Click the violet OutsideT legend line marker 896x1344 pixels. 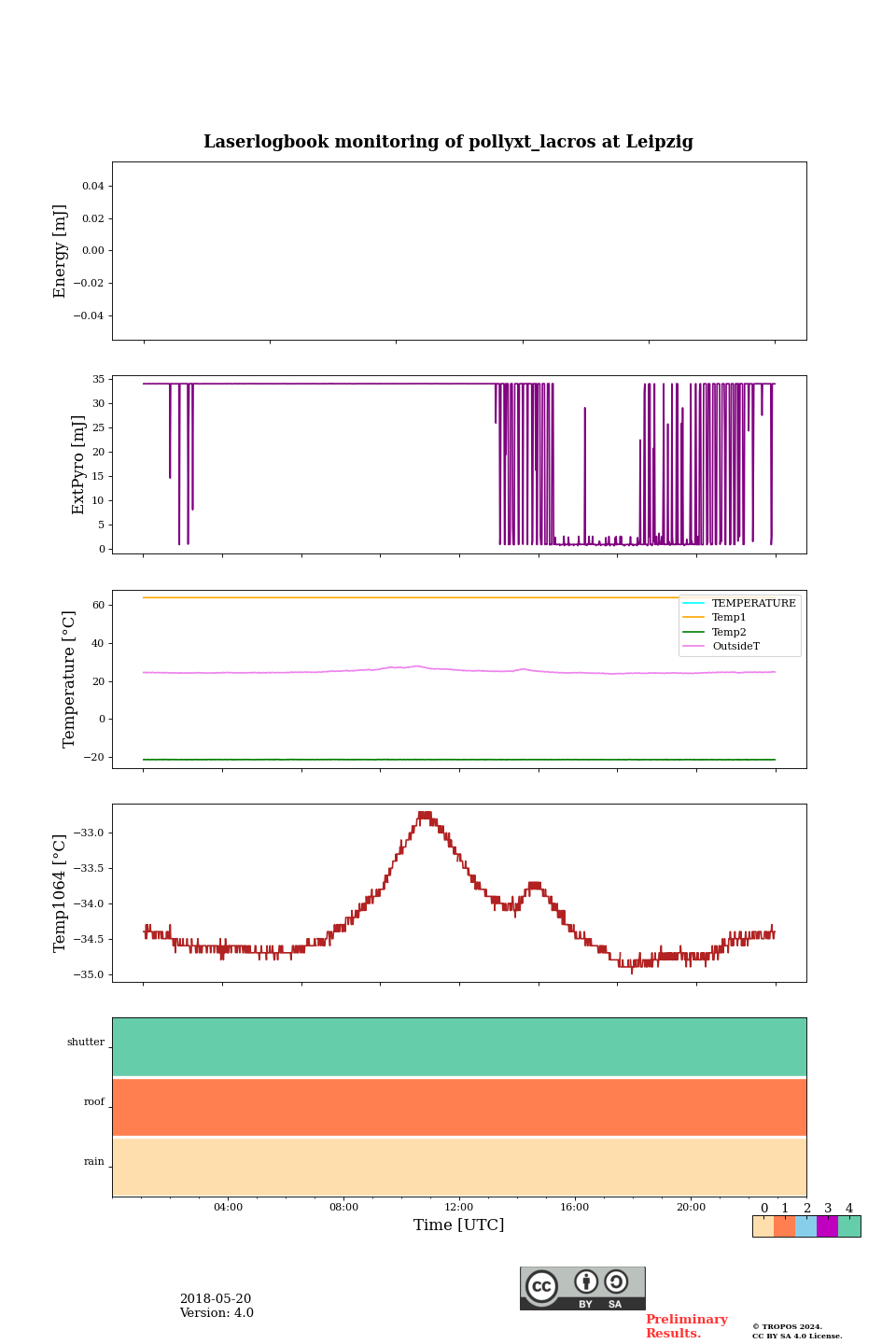pos(693,646)
